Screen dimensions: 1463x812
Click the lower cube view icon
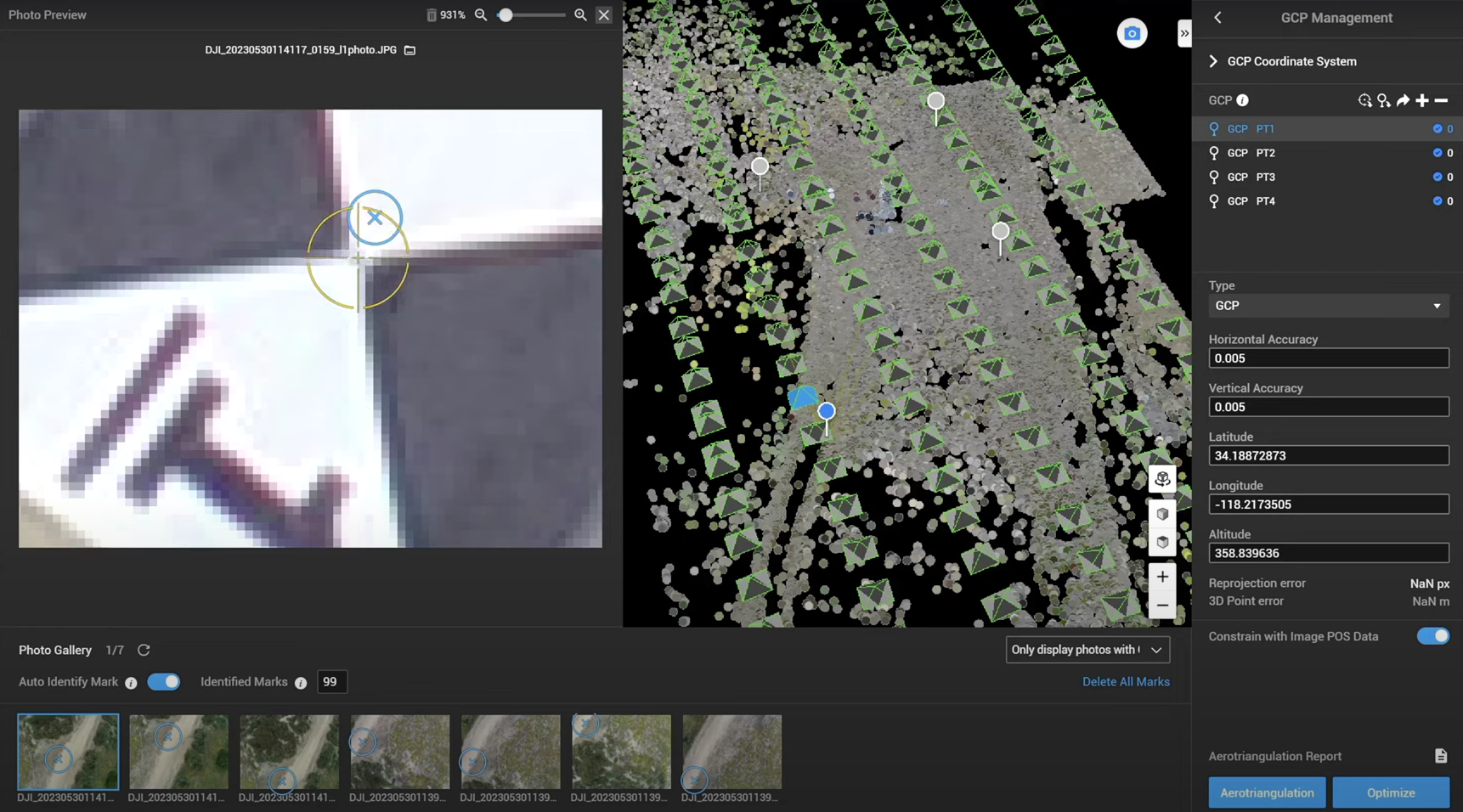point(1162,542)
